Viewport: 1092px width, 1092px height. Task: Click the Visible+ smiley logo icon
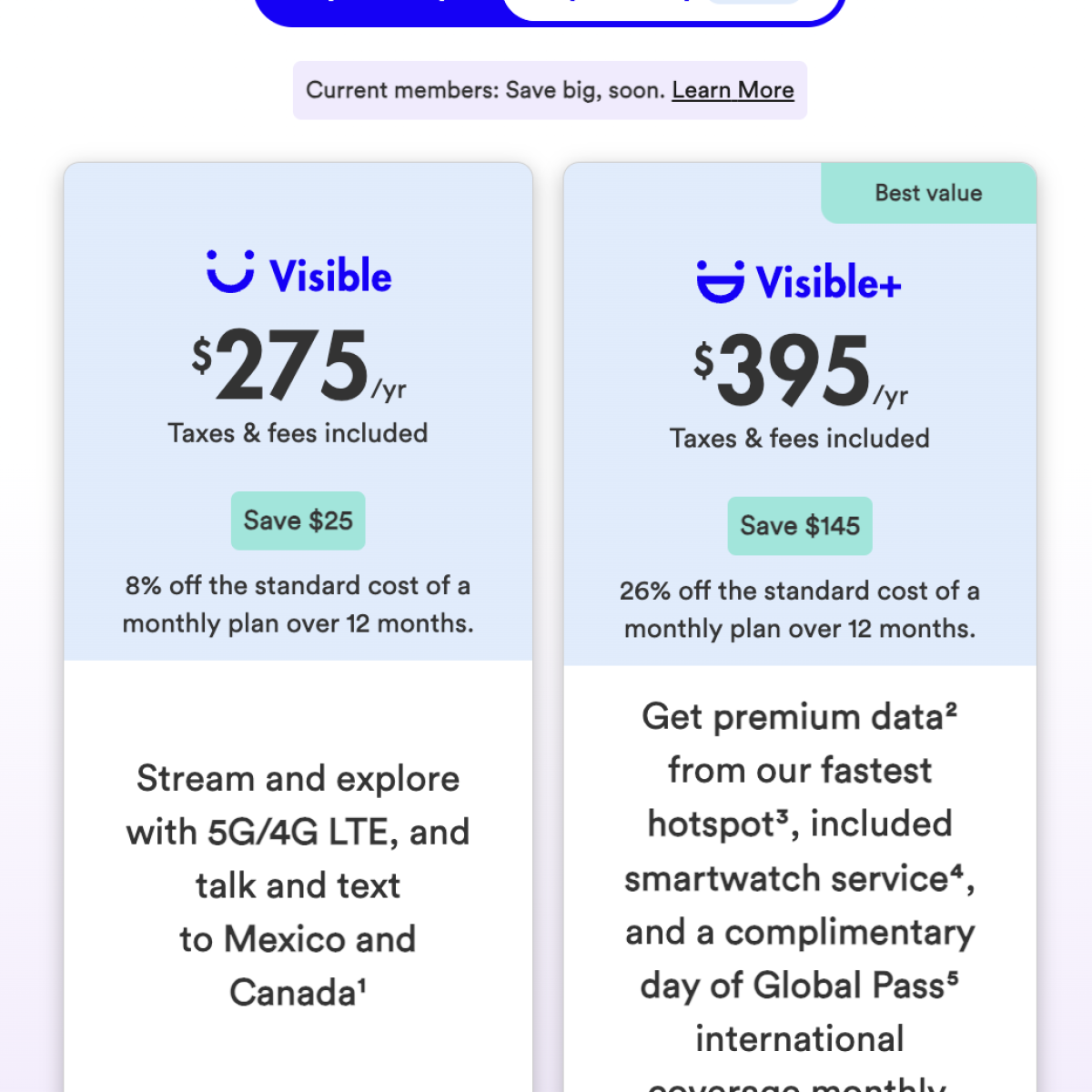(x=720, y=281)
